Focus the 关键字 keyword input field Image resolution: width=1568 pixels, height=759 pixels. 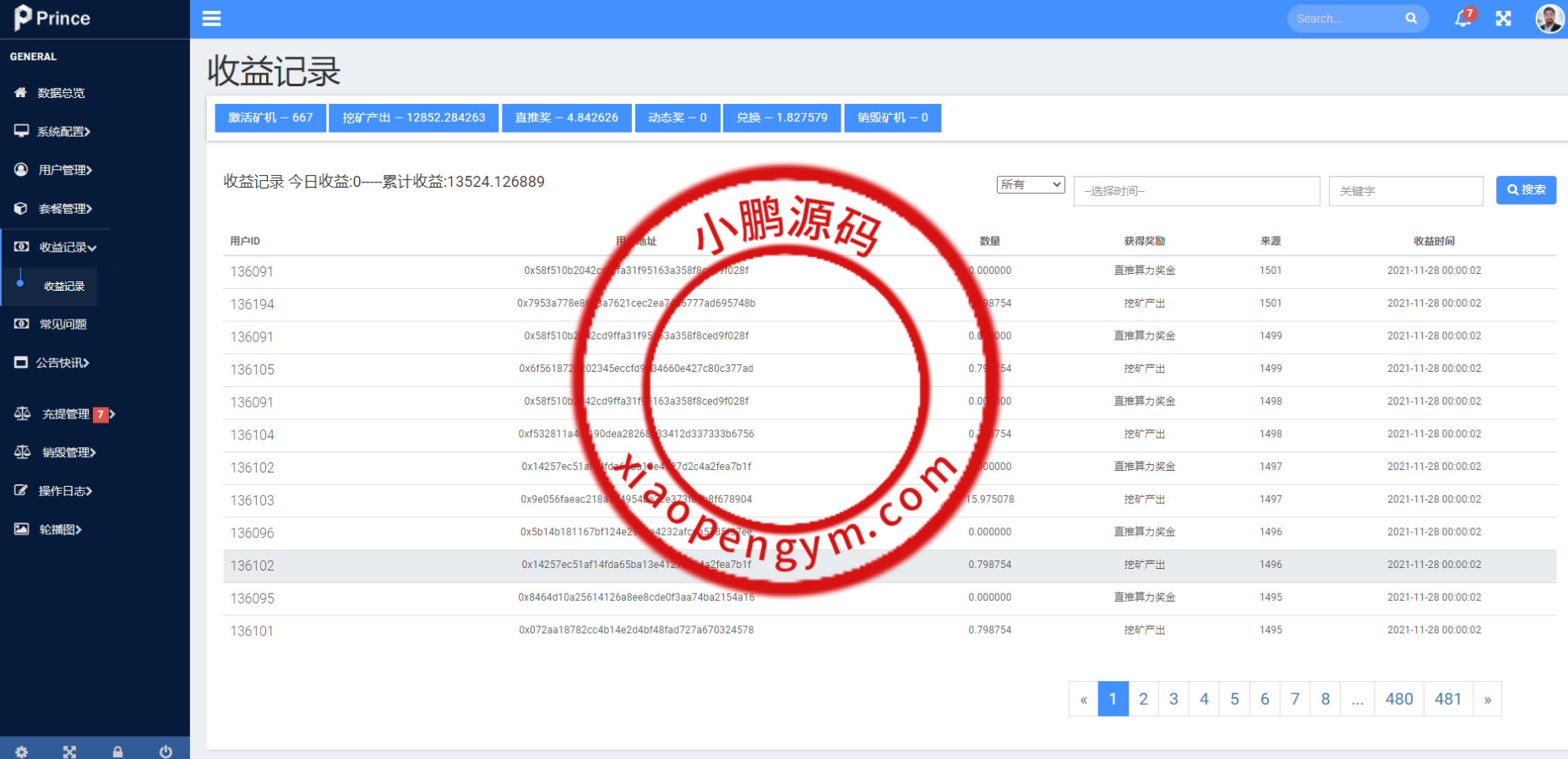click(x=1405, y=191)
